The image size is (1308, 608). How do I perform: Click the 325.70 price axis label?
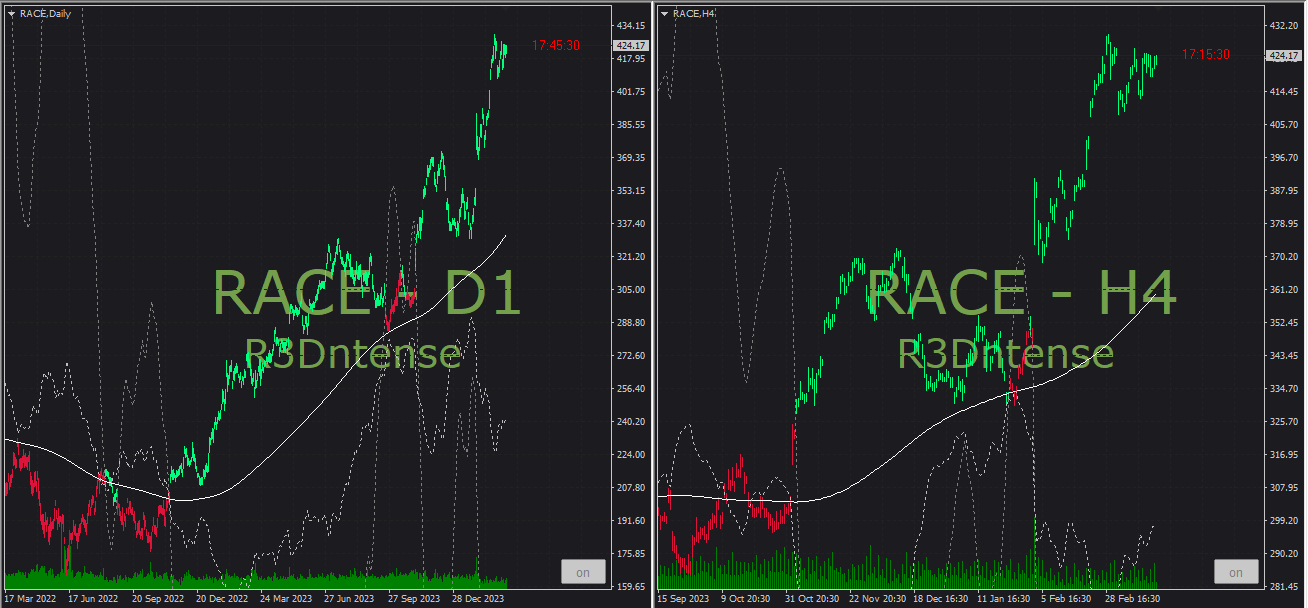click(x=1283, y=421)
